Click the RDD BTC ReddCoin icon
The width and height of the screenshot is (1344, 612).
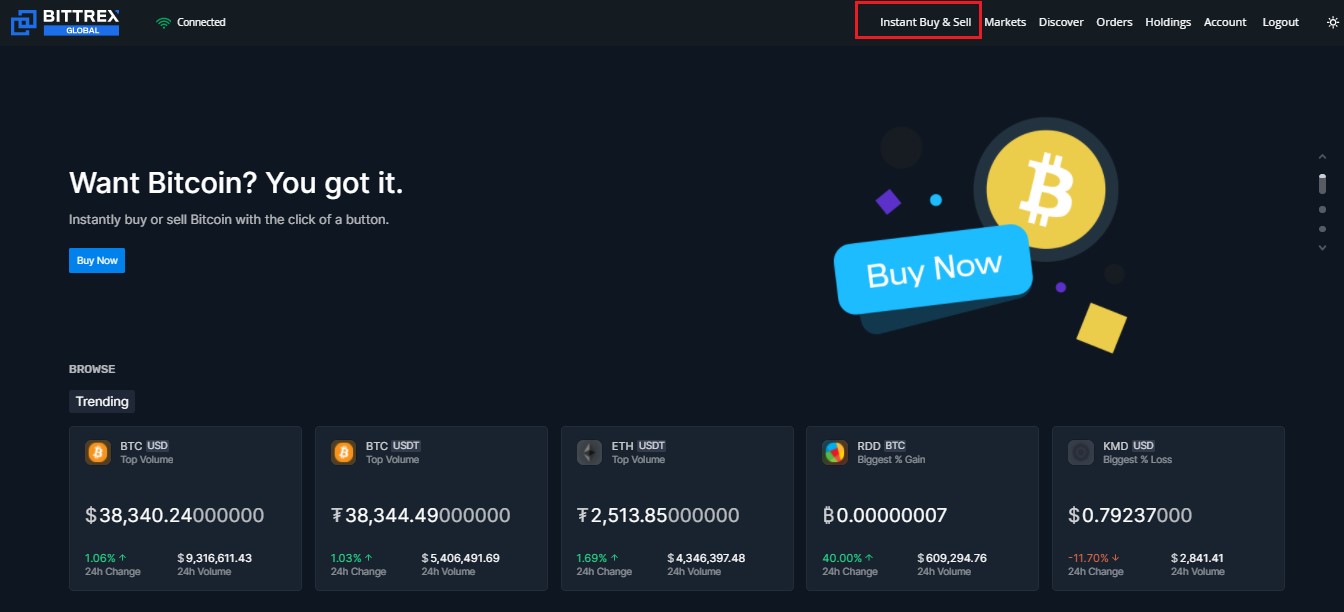pyautogui.click(x=835, y=452)
